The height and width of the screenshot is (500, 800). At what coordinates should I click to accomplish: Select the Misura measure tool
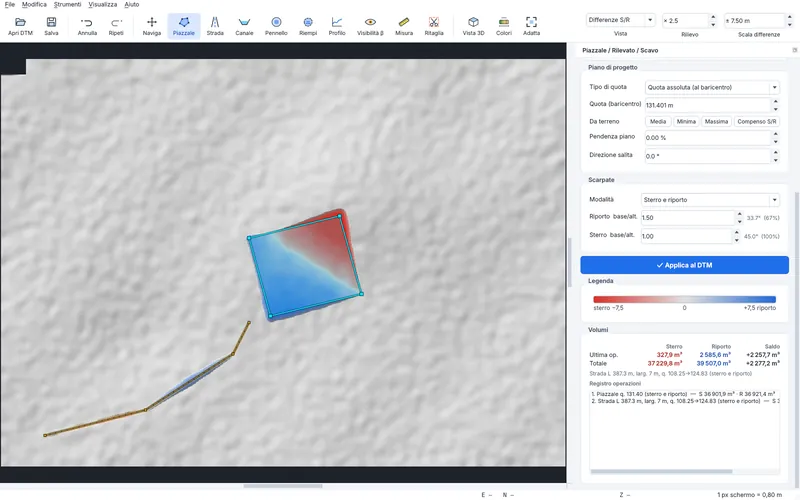tap(404, 26)
